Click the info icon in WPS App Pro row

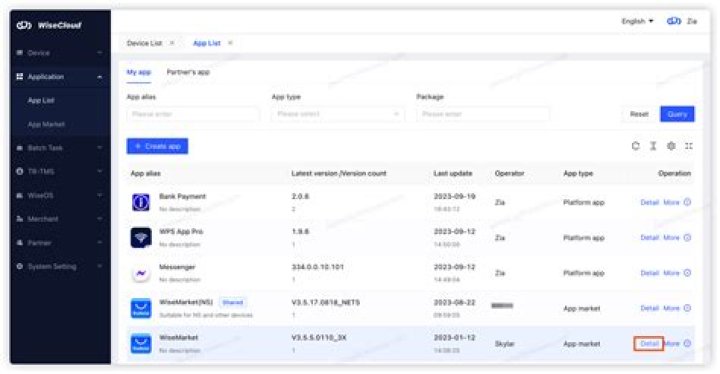(687, 238)
